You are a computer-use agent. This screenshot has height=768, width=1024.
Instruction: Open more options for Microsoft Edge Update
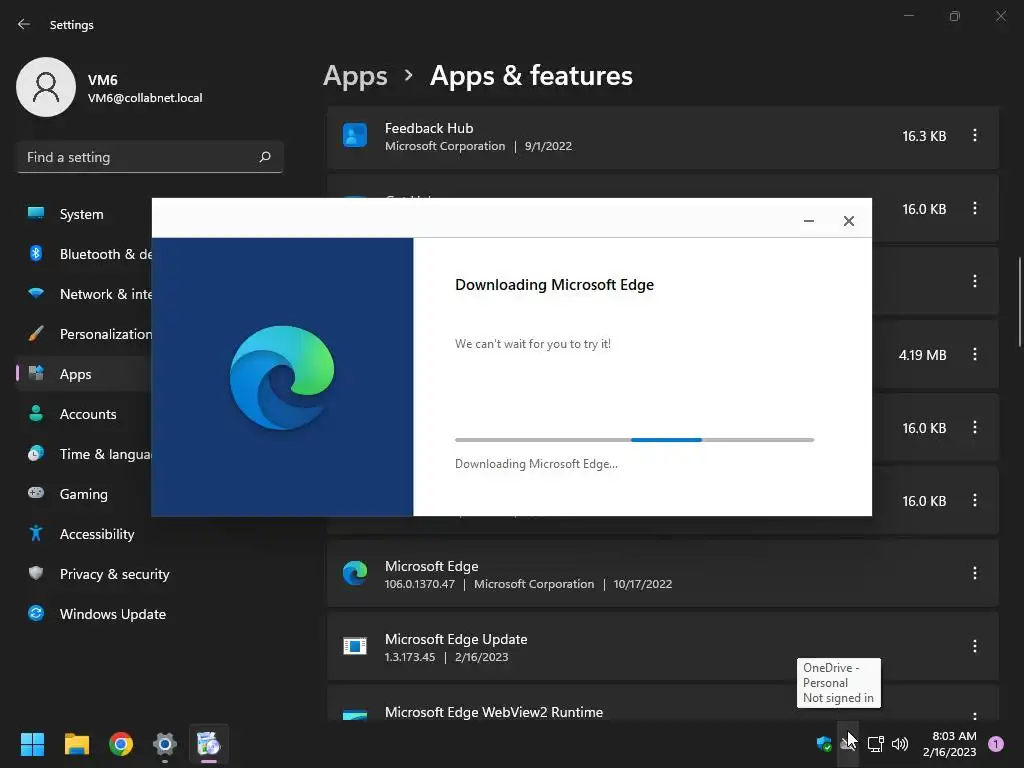(x=974, y=646)
